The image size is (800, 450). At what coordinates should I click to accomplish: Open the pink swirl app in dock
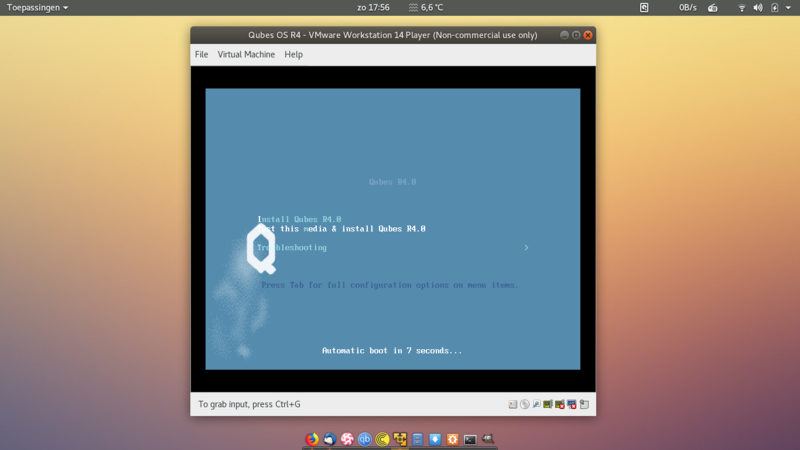pyautogui.click(x=347, y=439)
